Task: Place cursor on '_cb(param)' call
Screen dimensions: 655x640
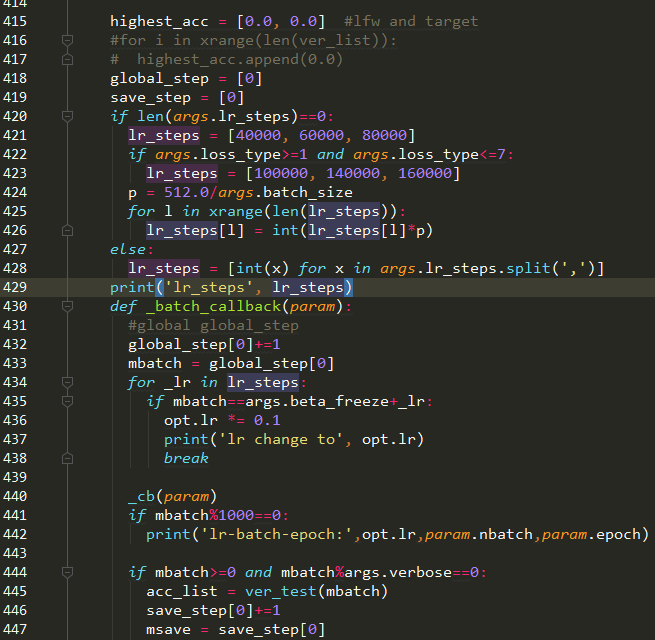Action: click(x=172, y=496)
